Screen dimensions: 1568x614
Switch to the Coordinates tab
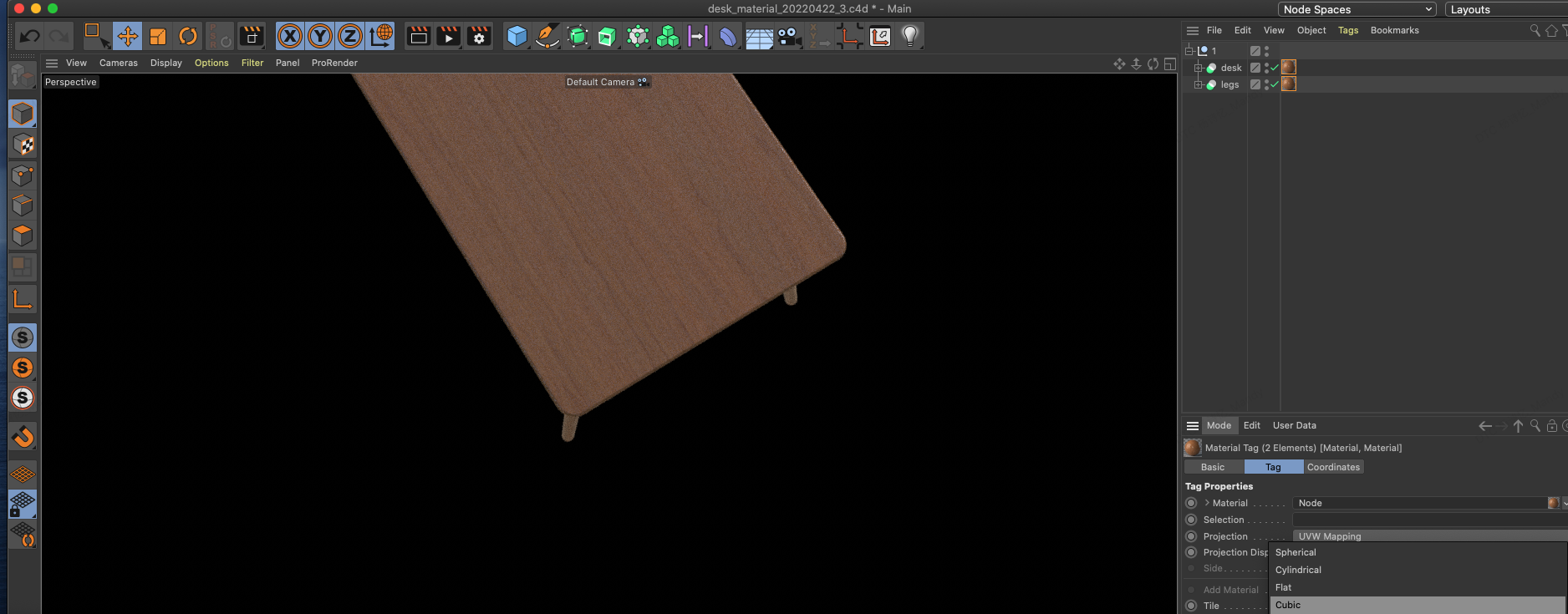point(1333,467)
